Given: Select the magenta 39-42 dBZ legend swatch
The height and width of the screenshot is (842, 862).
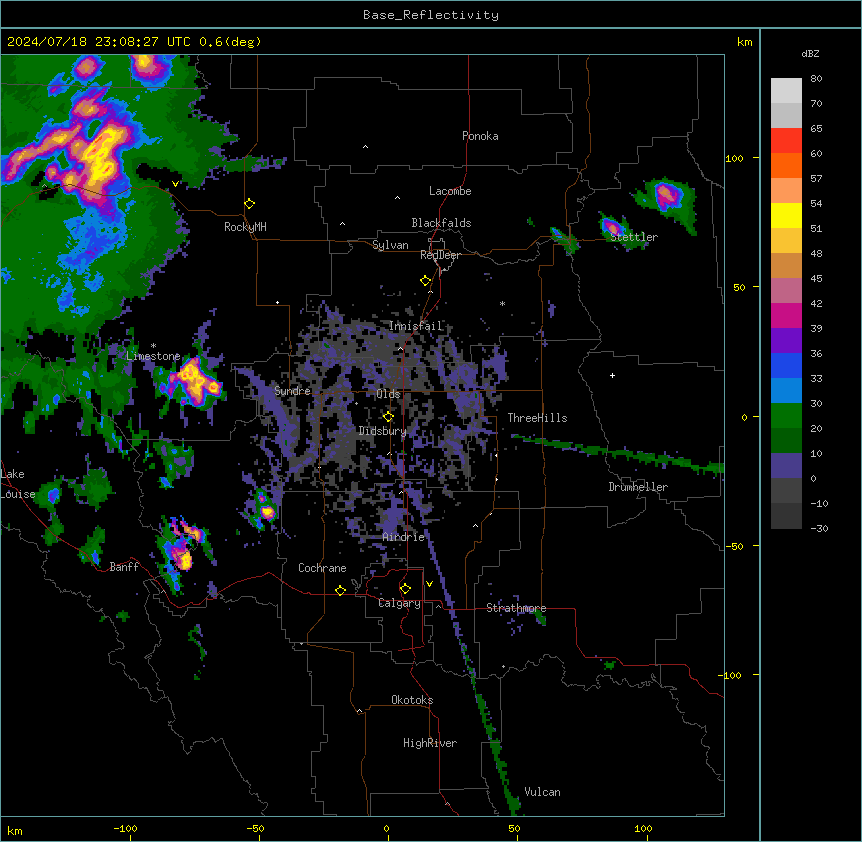Looking at the screenshot, I should click(786, 315).
